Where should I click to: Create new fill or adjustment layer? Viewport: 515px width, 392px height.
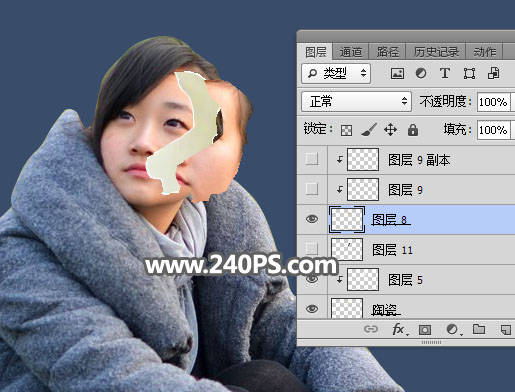453,329
